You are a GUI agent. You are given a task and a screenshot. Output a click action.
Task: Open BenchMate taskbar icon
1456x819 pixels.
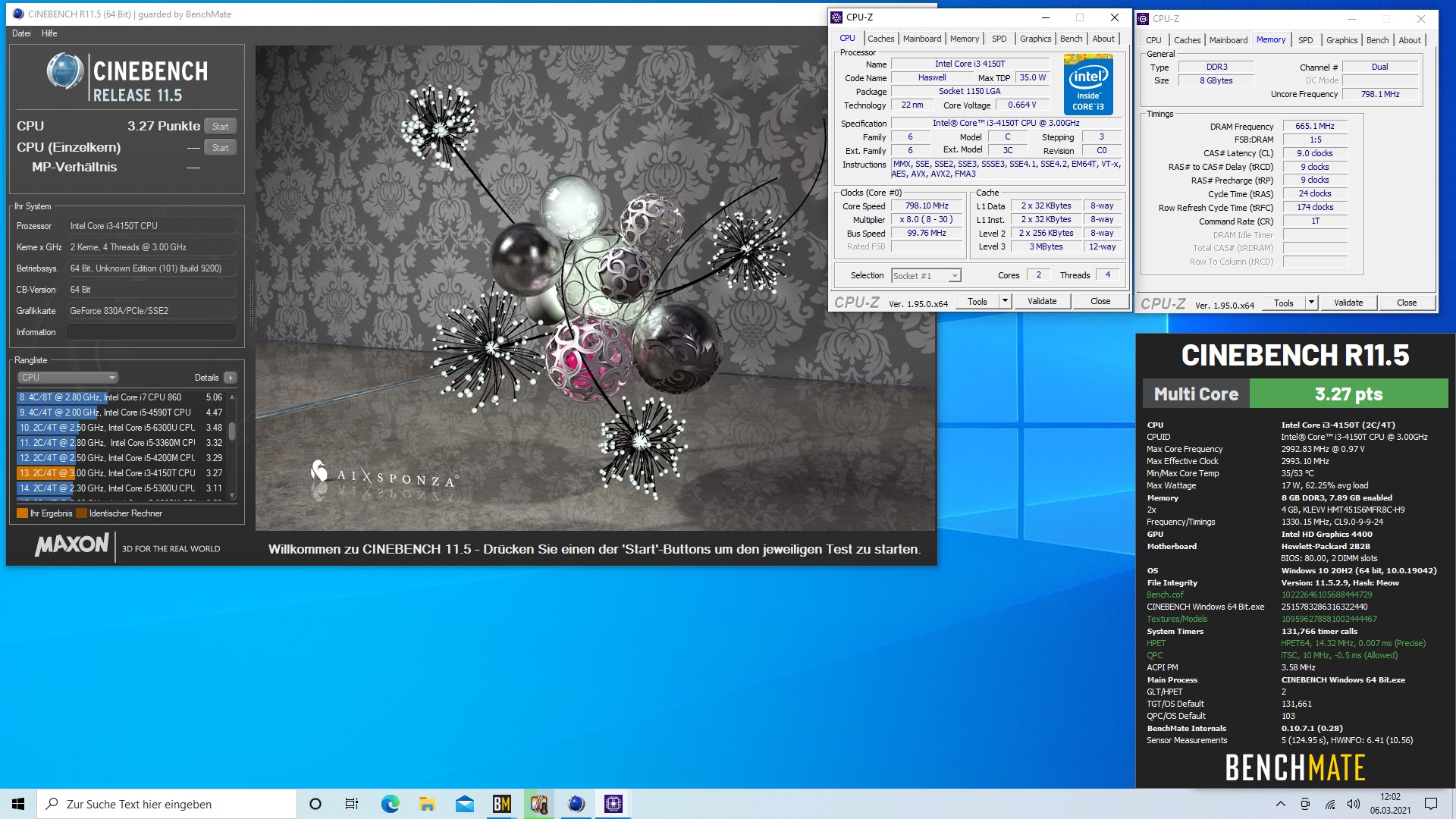coord(501,804)
